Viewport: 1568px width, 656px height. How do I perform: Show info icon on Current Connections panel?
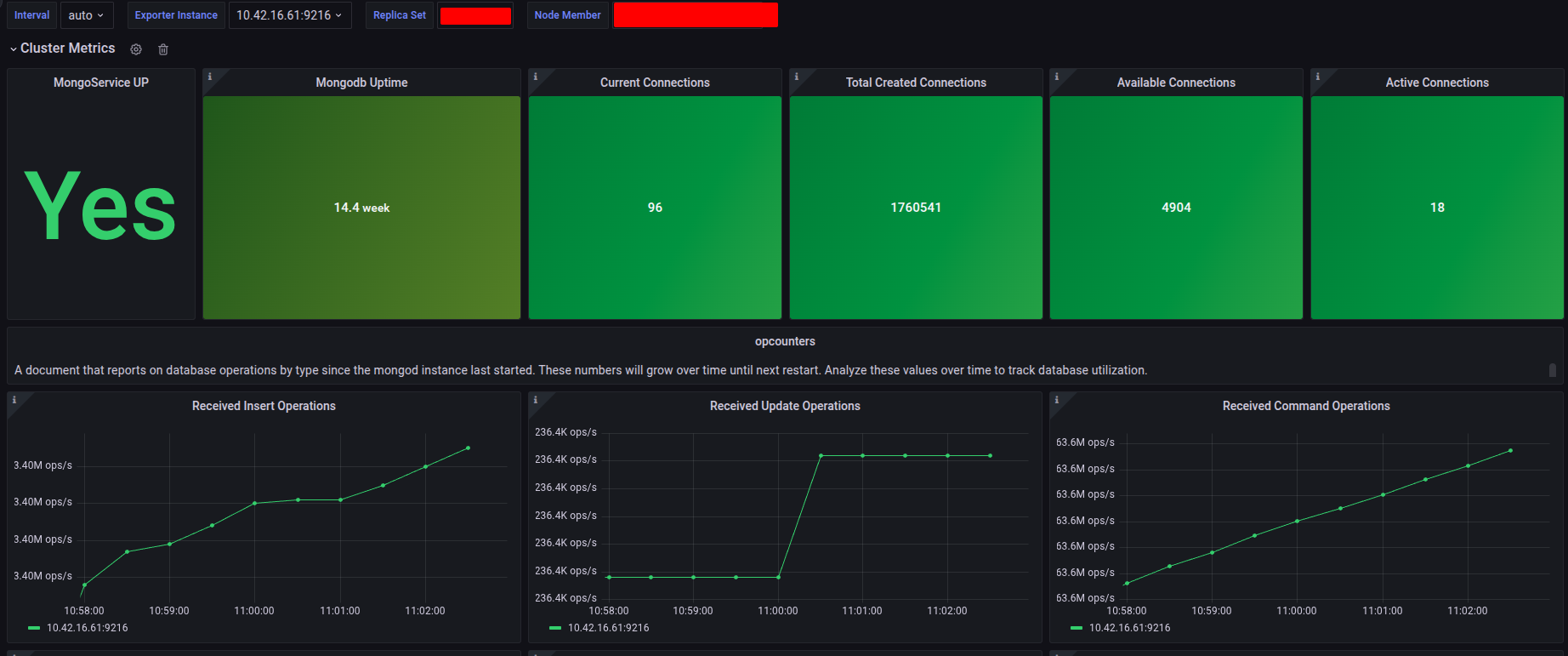(x=535, y=77)
